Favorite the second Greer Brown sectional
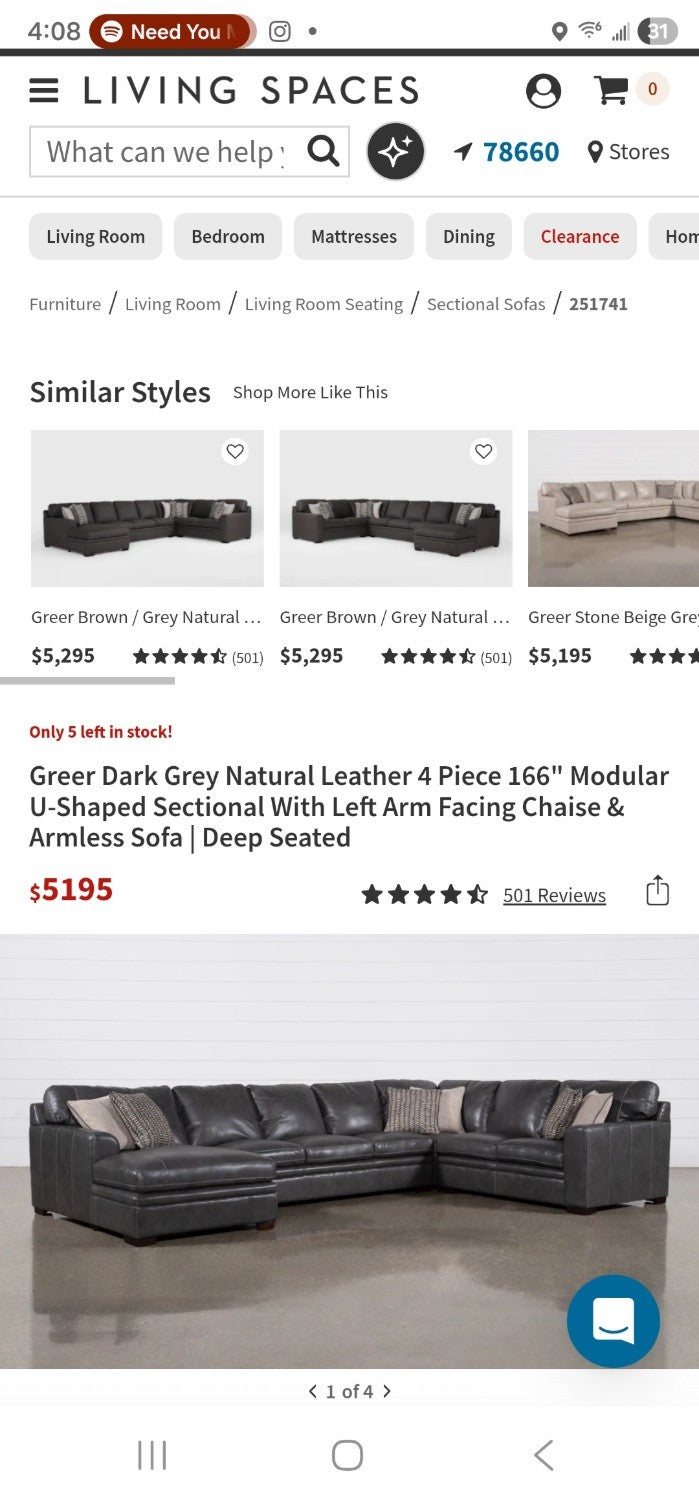This screenshot has width=699, height=1500. click(x=484, y=452)
